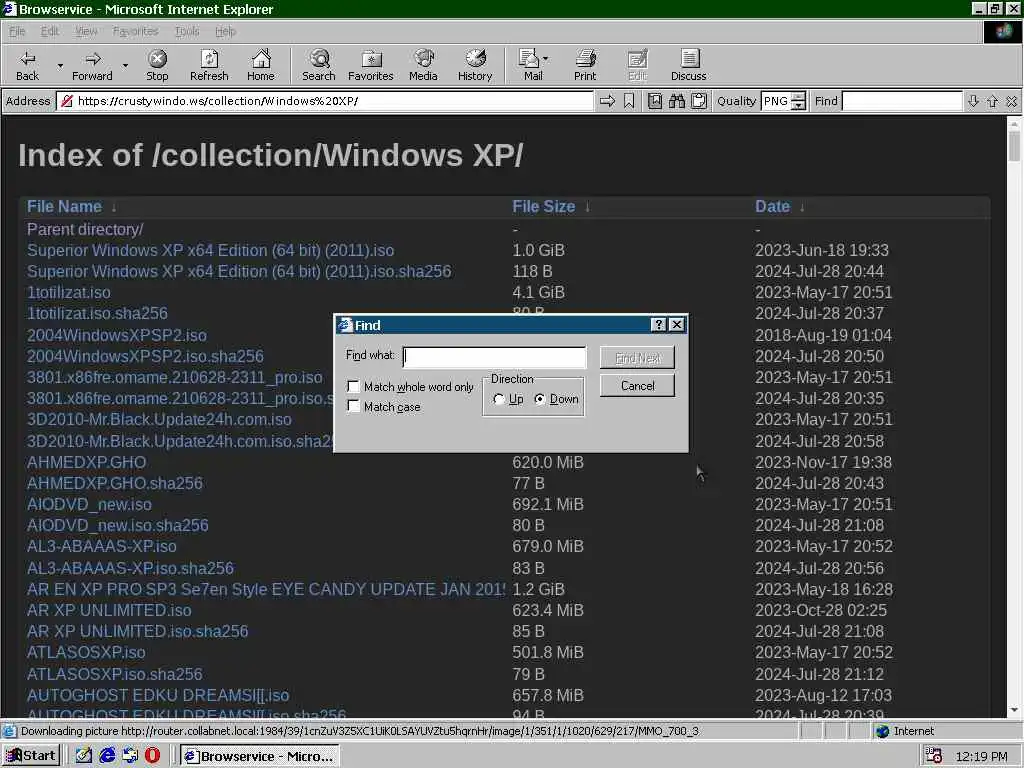Open the Back button history dropdown arrow
Image resolution: width=1024 pixels, height=768 pixels.
pos(59,65)
